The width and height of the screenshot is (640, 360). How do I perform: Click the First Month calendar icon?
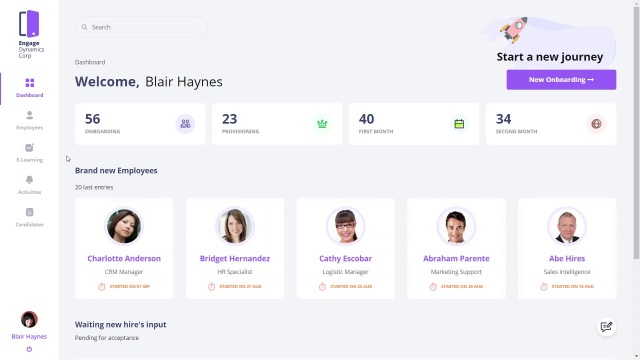(x=459, y=124)
